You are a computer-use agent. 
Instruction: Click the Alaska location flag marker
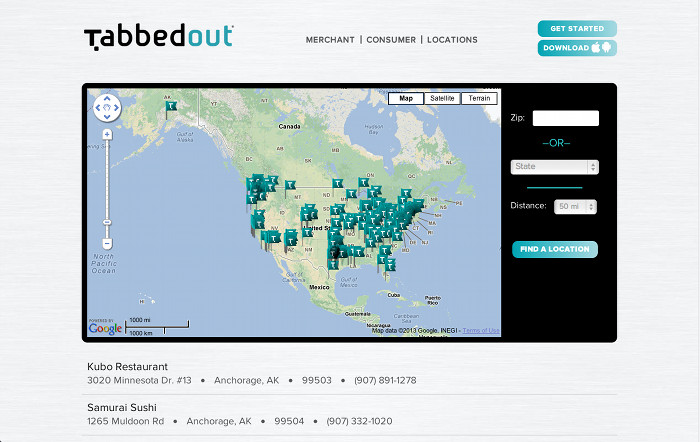tap(171, 103)
